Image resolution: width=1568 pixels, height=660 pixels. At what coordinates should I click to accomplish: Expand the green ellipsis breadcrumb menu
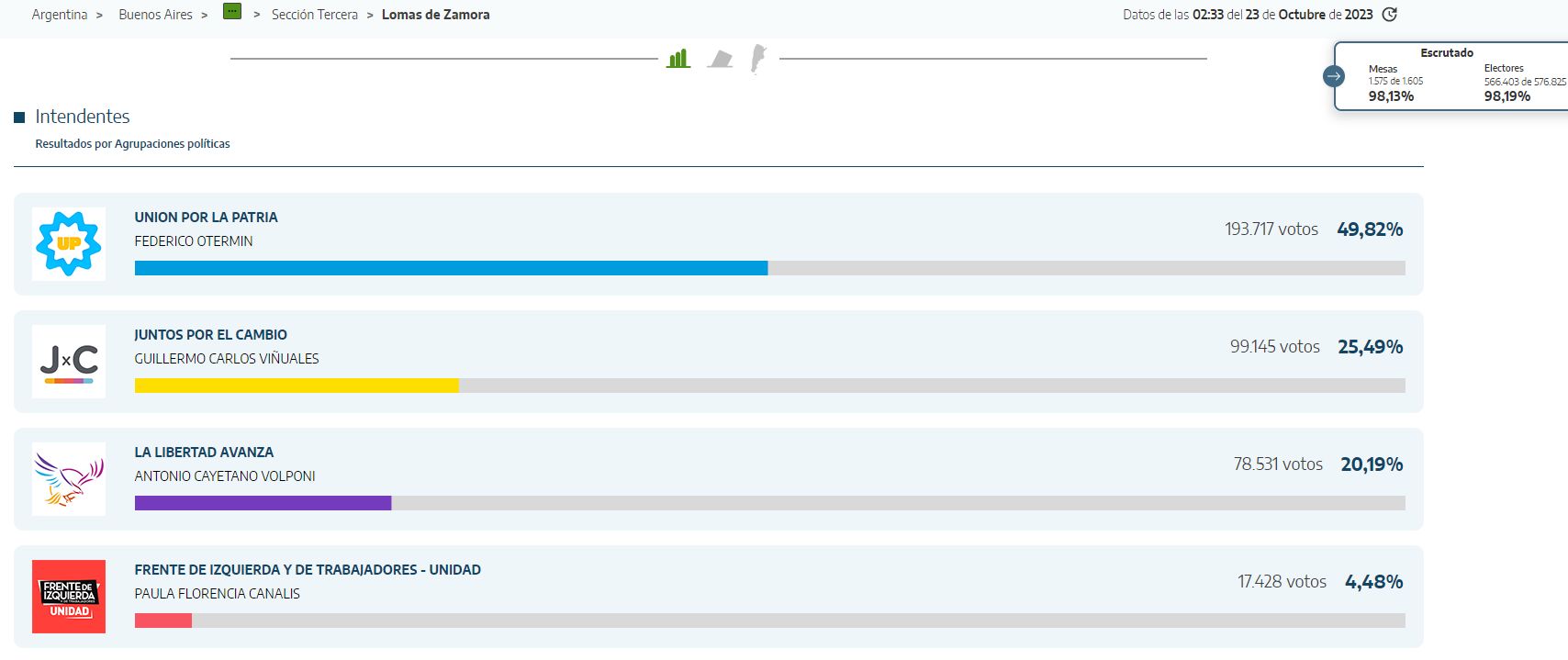[232, 12]
